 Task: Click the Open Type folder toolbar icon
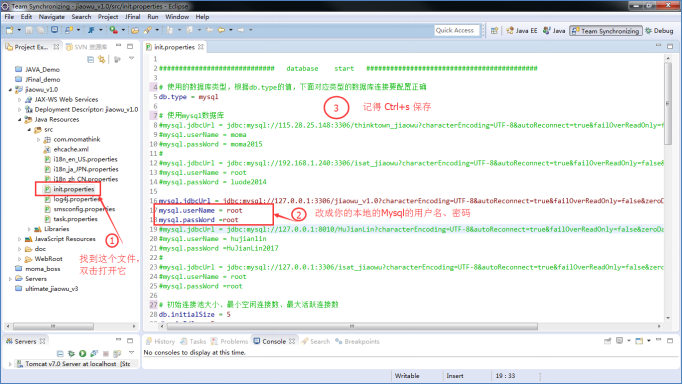[x=135, y=30]
